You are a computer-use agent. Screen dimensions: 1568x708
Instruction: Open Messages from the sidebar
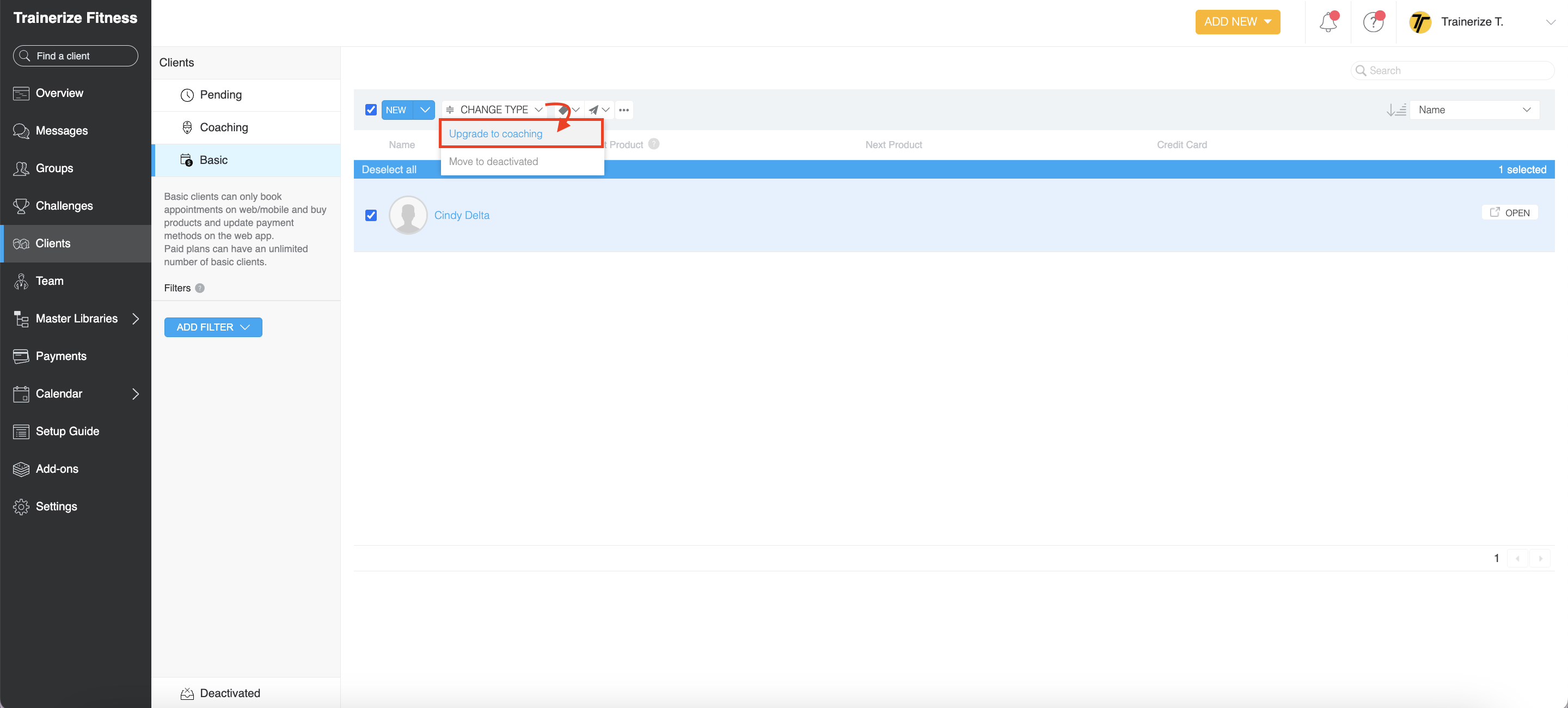point(76,131)
